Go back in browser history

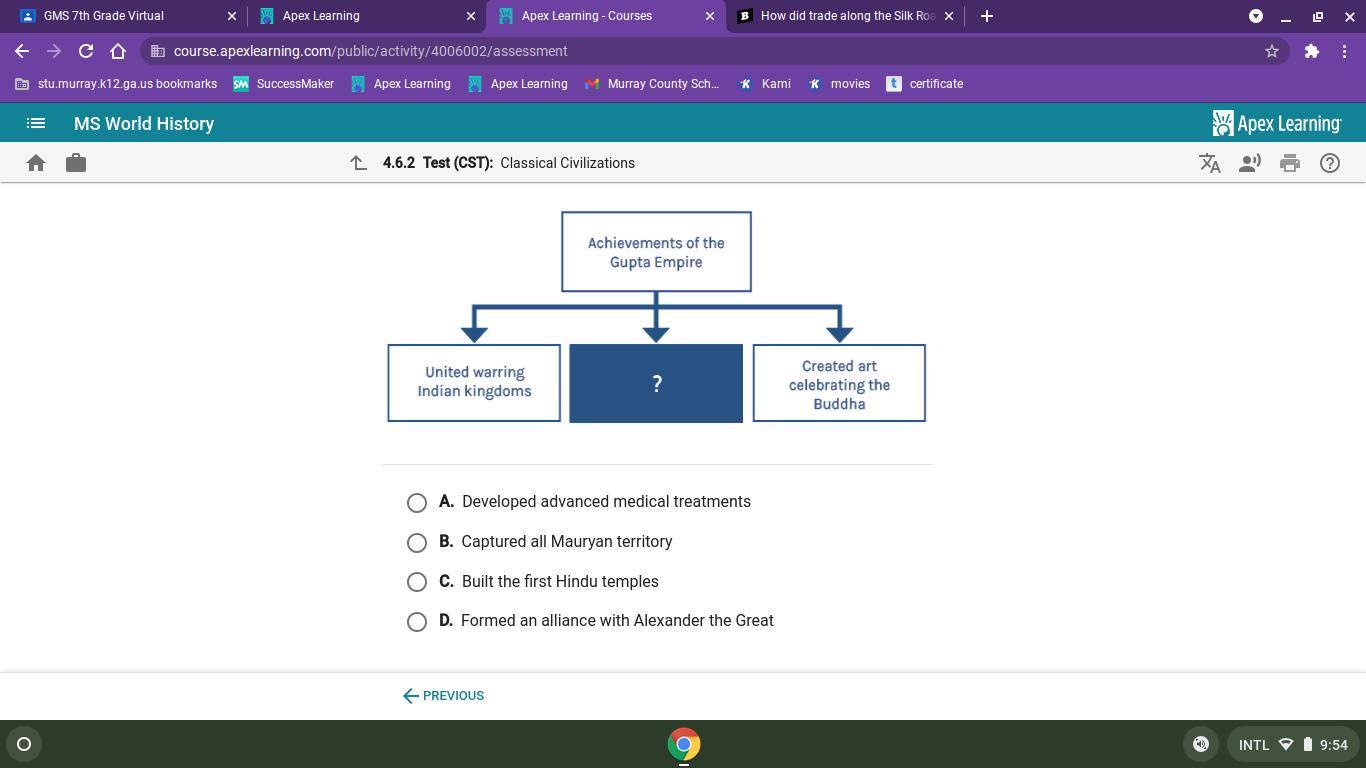22,51
